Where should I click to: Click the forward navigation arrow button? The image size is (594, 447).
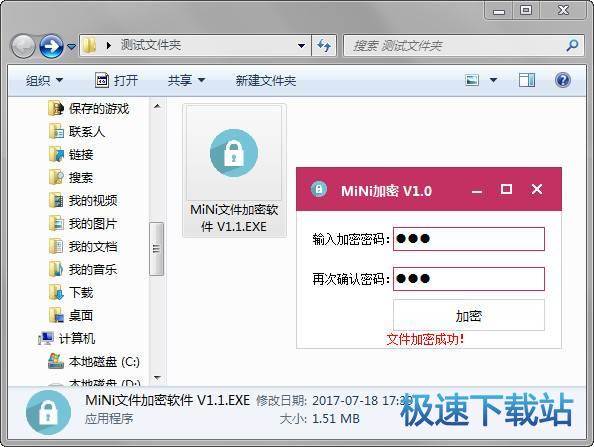pyautogui.click(x=52, y=46)
